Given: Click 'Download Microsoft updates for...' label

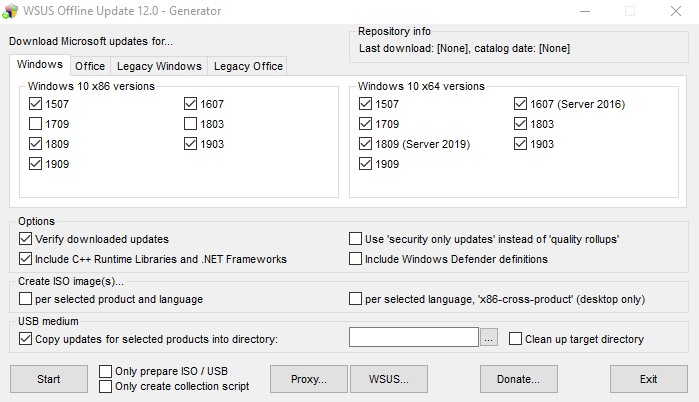Looking at the screenshot, I should (91, 41).
